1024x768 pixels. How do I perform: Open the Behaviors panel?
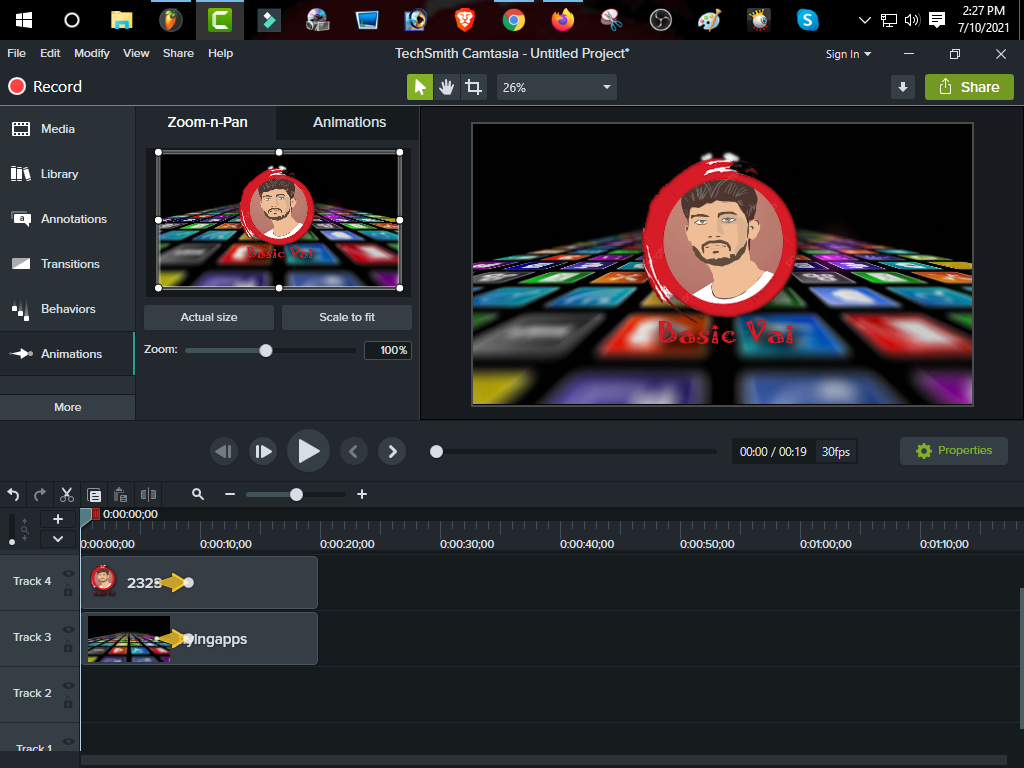(67, 309)
